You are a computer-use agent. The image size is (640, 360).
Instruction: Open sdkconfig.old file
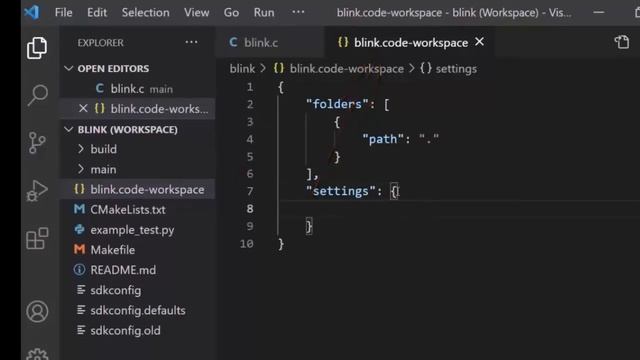click(125, 331)
